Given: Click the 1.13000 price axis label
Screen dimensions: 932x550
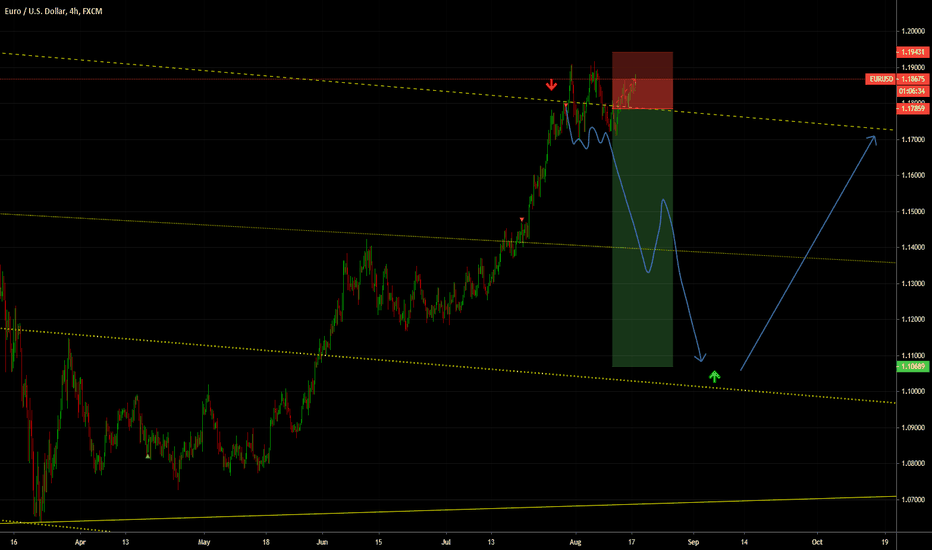Looking at the screenshot, I should pyautogui.click(x=913, y=284).
